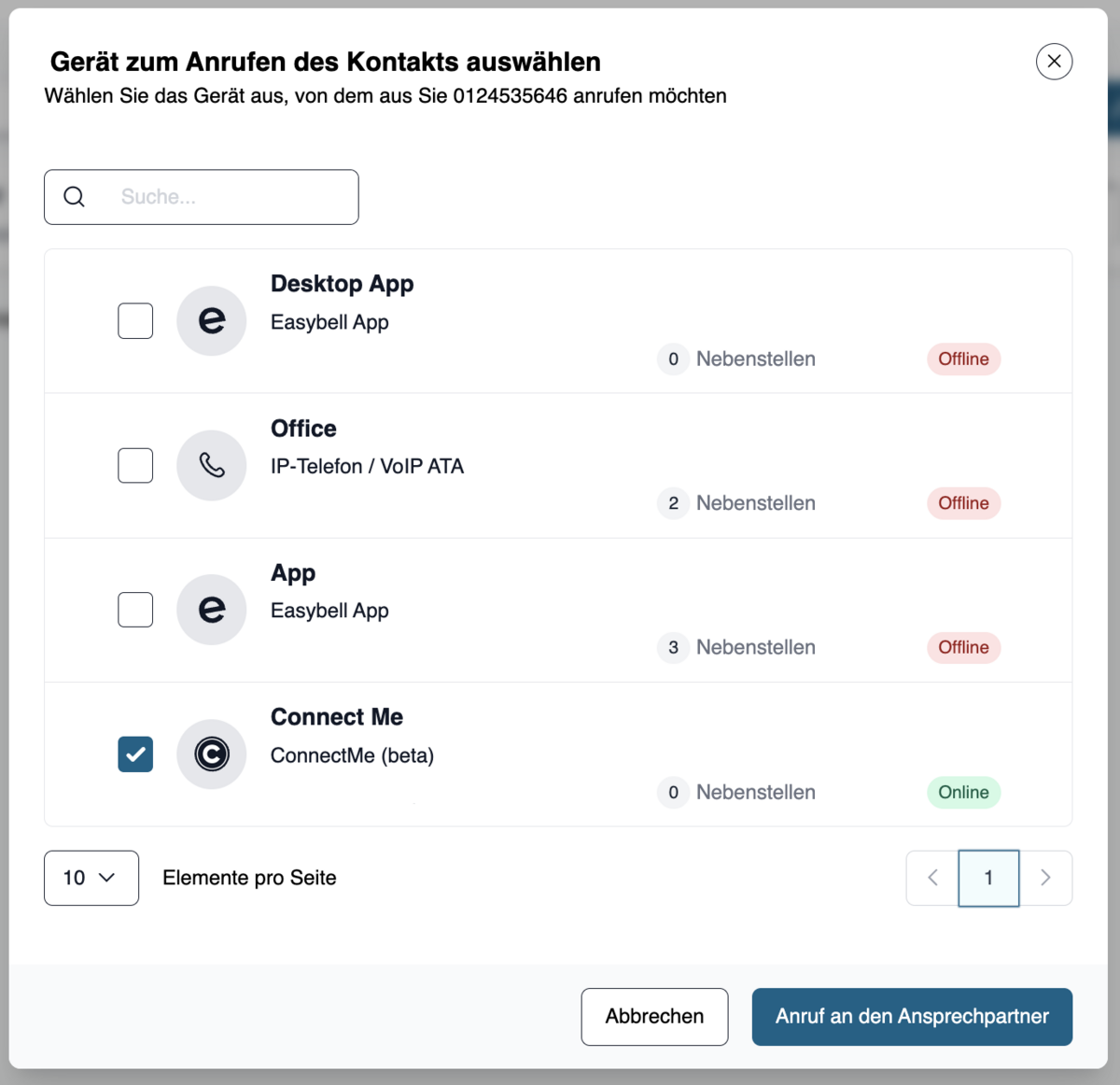Focus the Suche search field
The width and height of the screenshot is (1120, 1085).
coord(202,197)
